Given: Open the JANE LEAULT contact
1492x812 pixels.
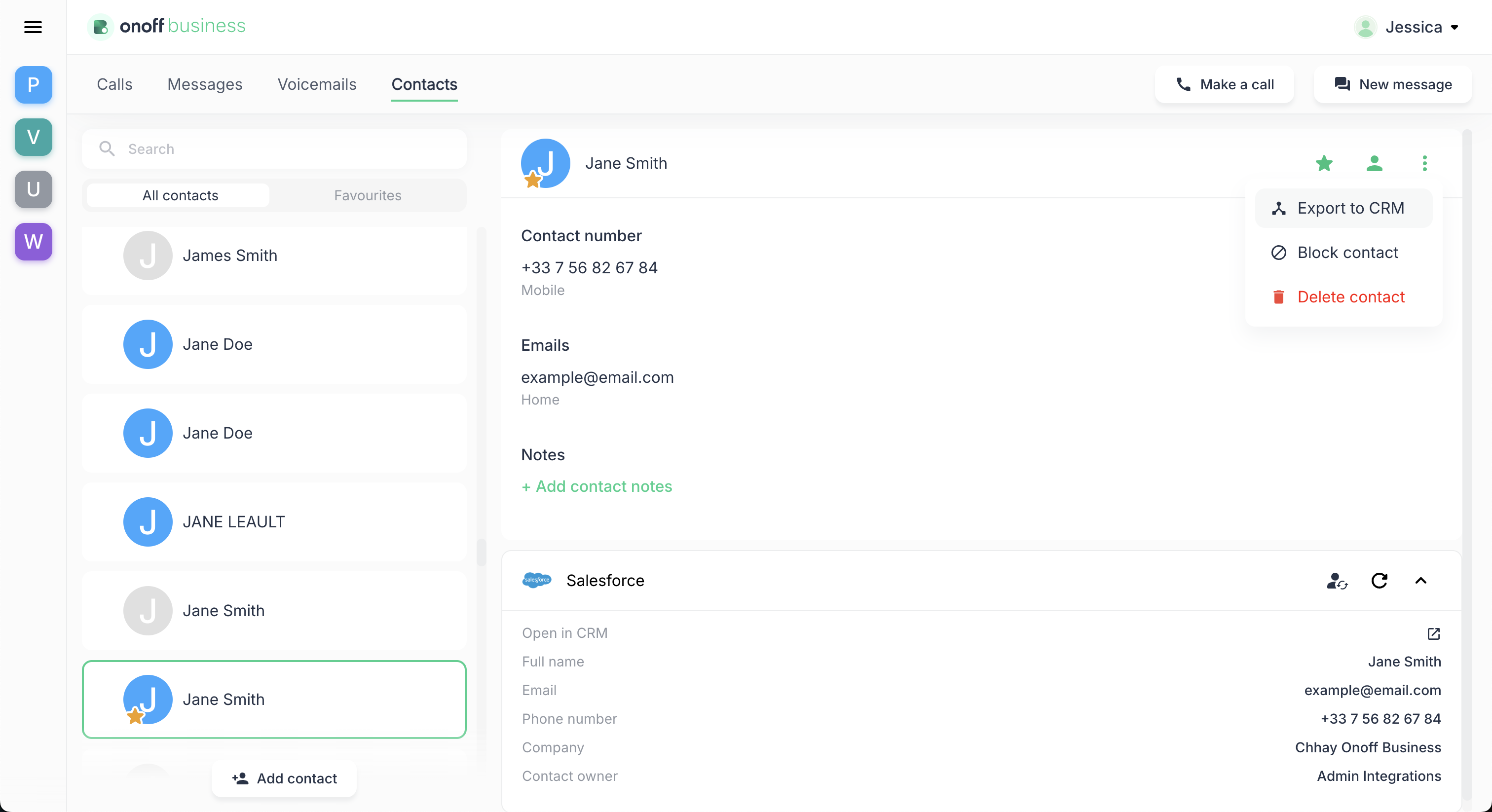Looking at the screenshot, I should [274, 522].
